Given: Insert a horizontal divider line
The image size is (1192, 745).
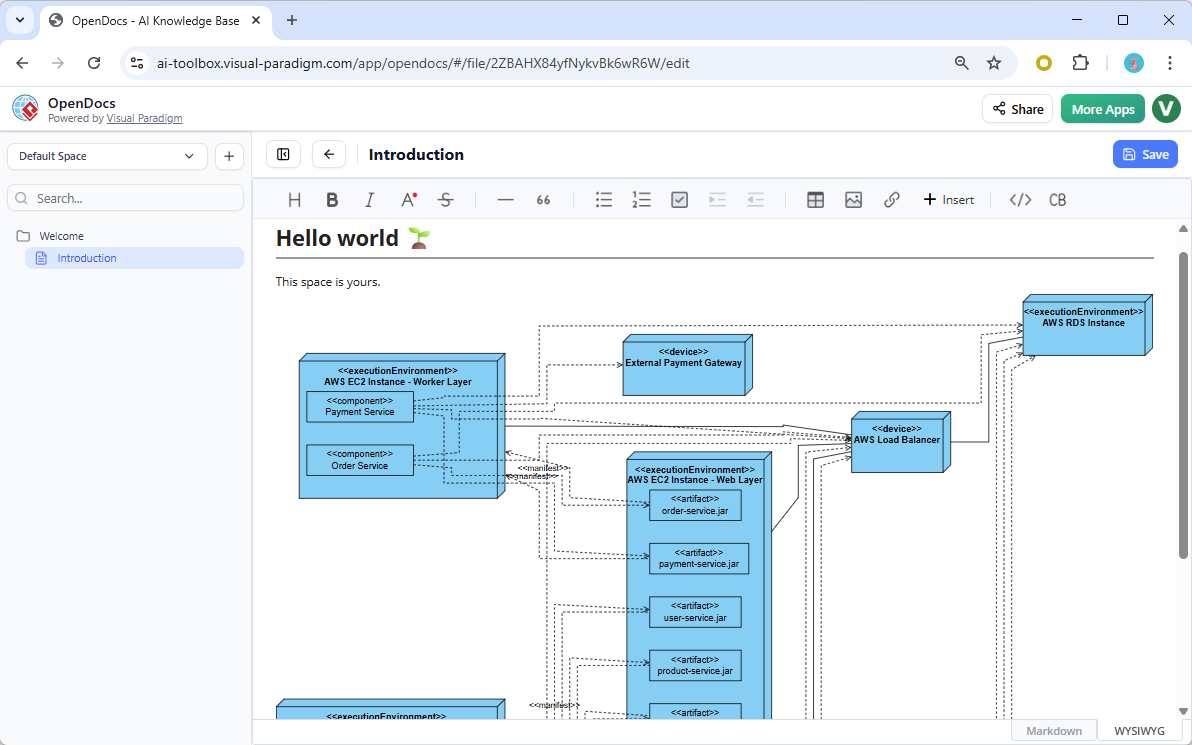Looking at the screenshot, I should 505,199.
